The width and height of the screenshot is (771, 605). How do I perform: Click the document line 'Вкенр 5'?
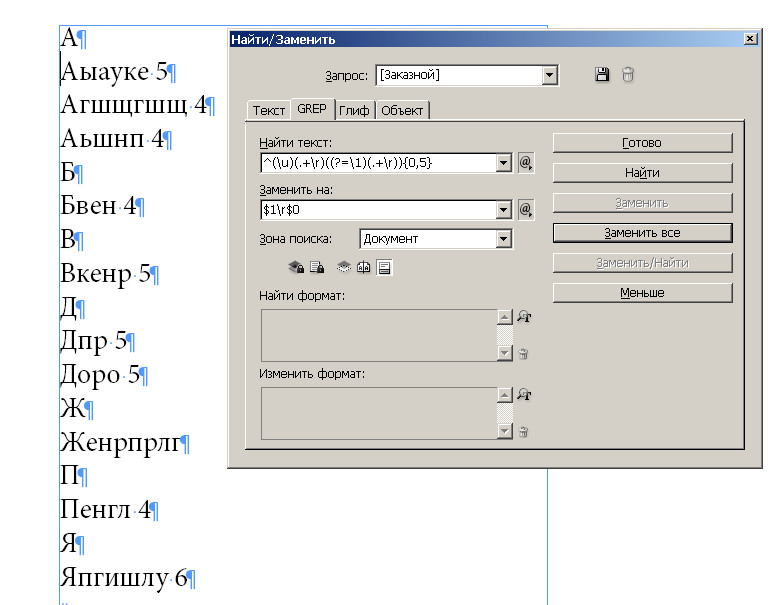coord(110,273)
